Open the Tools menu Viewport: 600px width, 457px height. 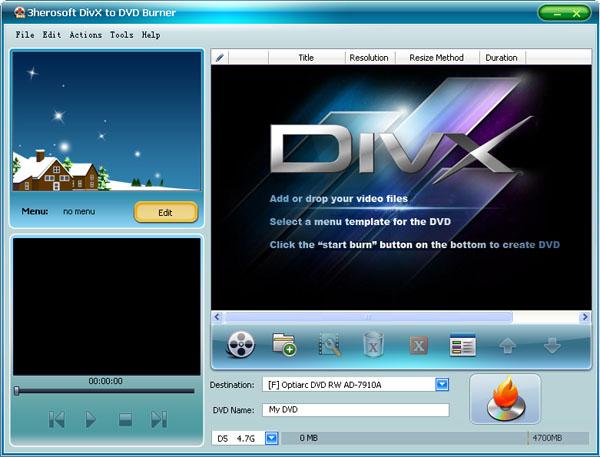[x=122, y=35]
